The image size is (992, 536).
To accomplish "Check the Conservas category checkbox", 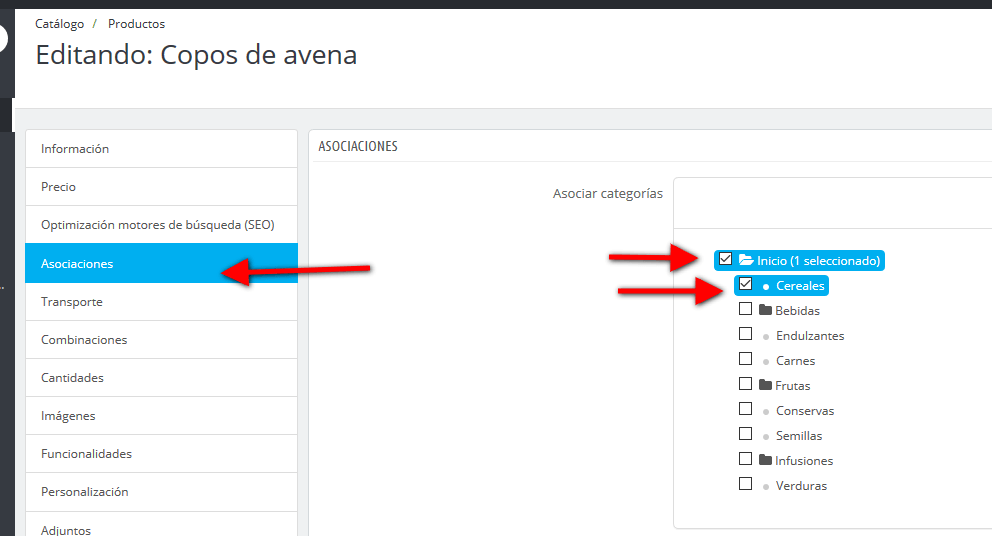I will point(745,409).
